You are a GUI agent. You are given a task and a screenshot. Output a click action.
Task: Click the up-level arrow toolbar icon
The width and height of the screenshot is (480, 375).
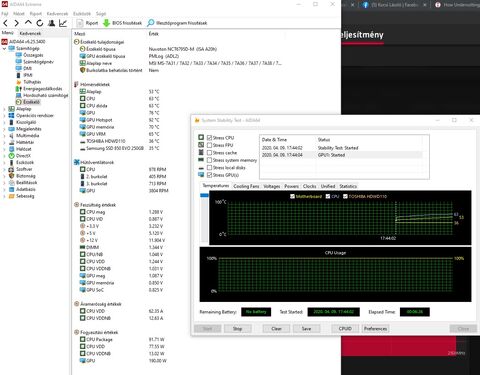click(28, 23)
